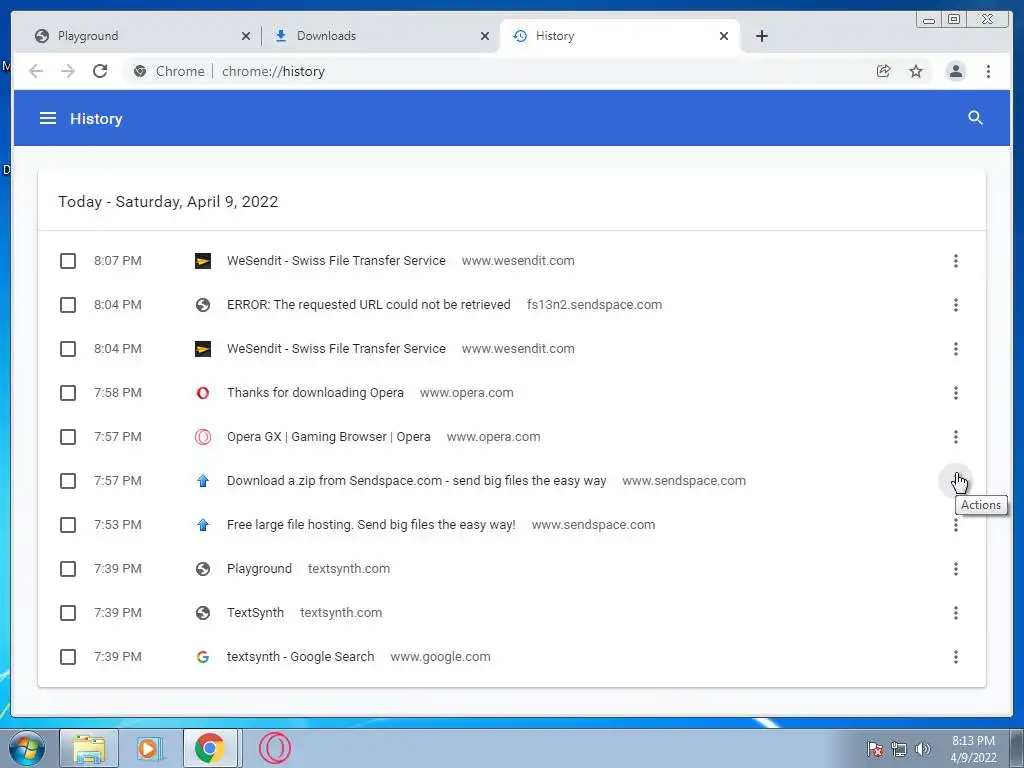Screen dimensions: 1024x768
Task: Reload the history page
Action: [100, 71]
